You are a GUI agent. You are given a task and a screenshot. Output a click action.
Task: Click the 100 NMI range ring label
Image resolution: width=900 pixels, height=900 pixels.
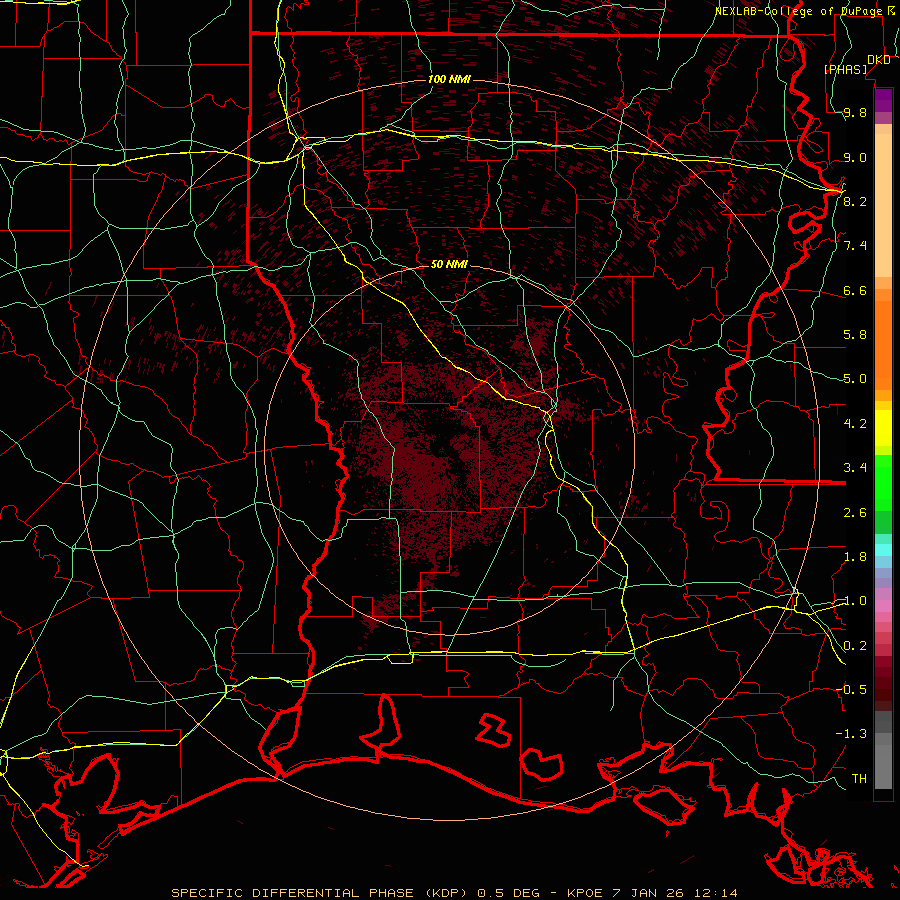pos(449,79)
